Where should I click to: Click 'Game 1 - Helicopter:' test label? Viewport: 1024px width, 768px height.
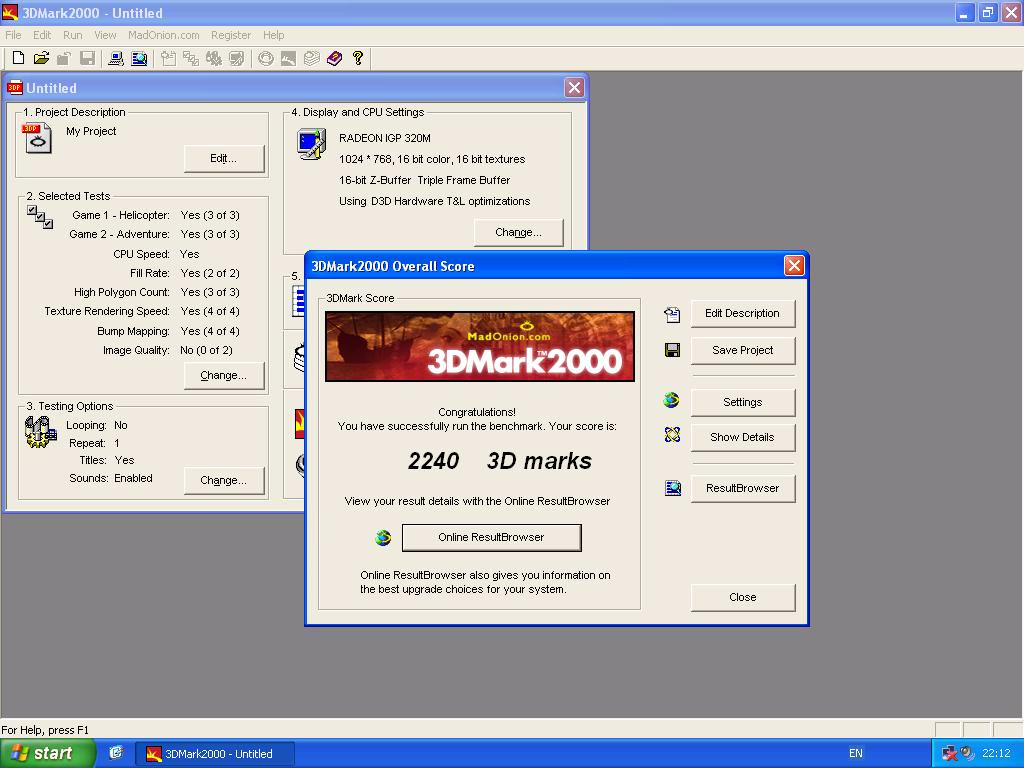tap(121, 215)
